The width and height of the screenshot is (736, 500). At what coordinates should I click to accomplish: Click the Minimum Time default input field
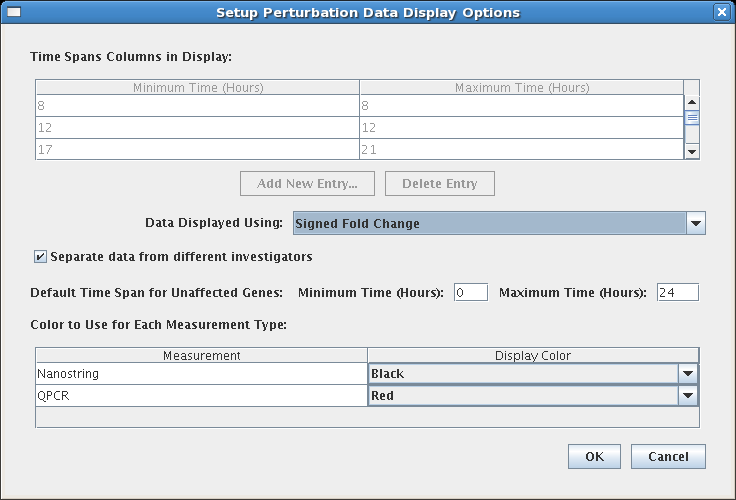pos(470,293)
